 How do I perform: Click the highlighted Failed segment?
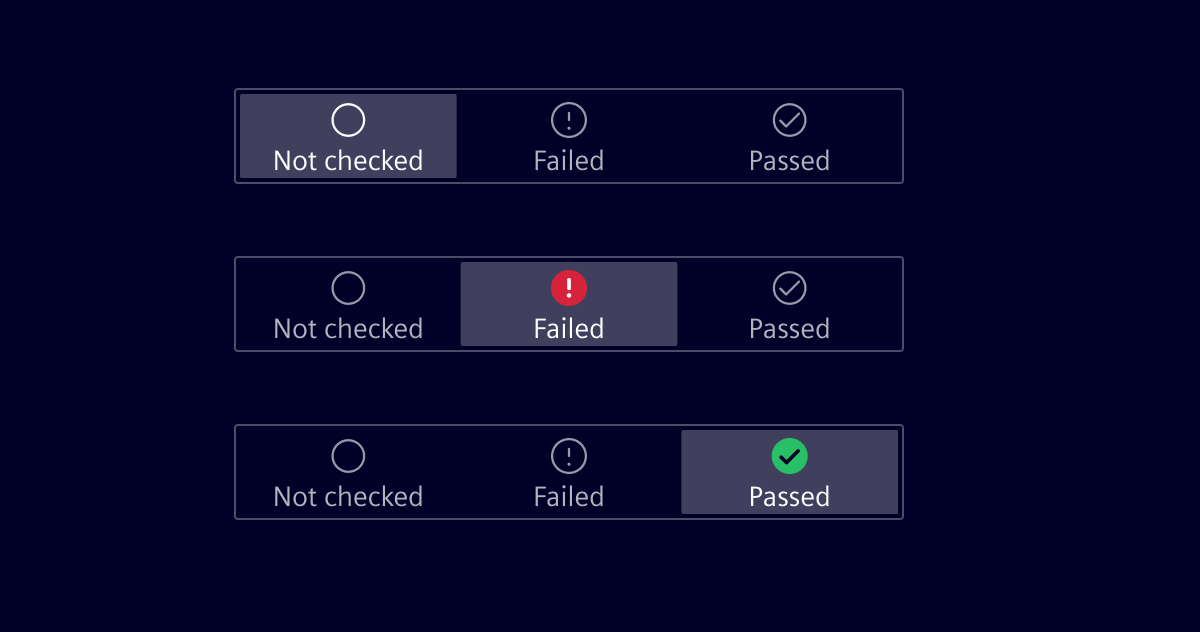(568, 304)
